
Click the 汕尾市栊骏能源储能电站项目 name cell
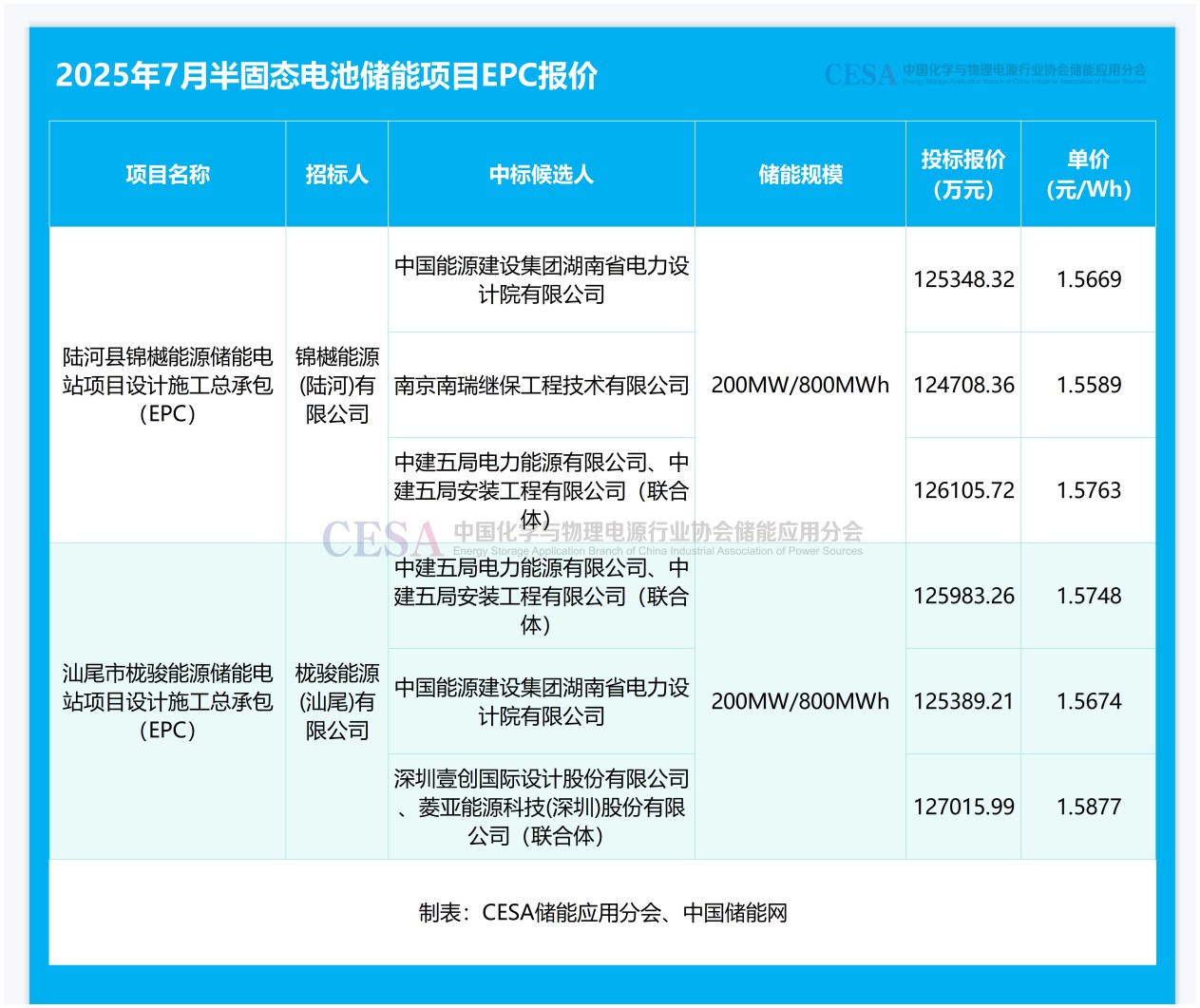pyautogui.click(x=167, y=702)
